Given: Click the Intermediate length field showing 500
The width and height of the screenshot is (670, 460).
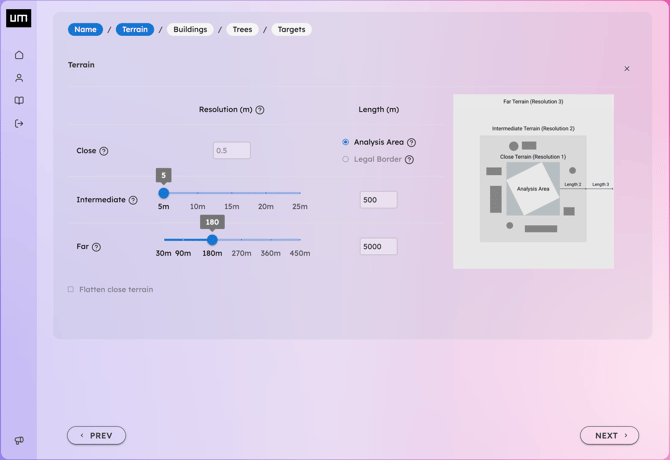Looking at the screenshot, I should coord(379,200).
